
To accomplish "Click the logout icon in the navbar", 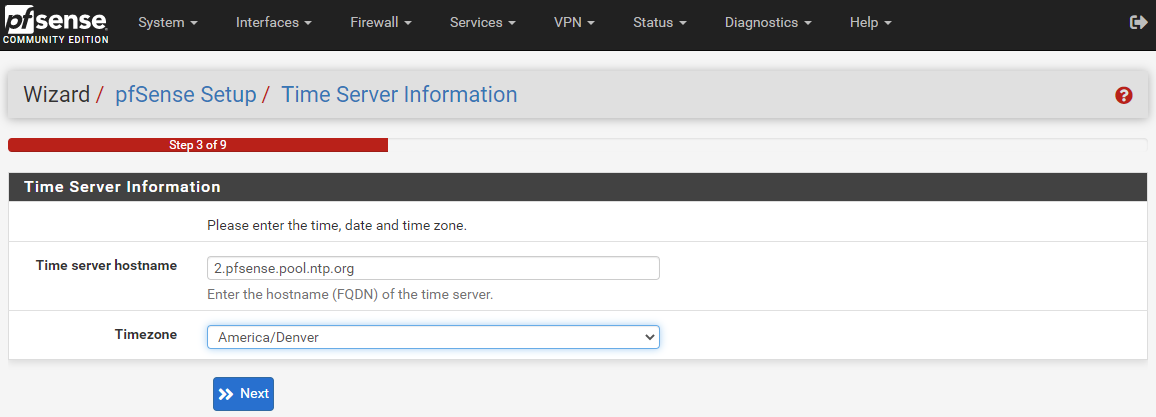I will pyautogui.click(x=1138, y=23).
